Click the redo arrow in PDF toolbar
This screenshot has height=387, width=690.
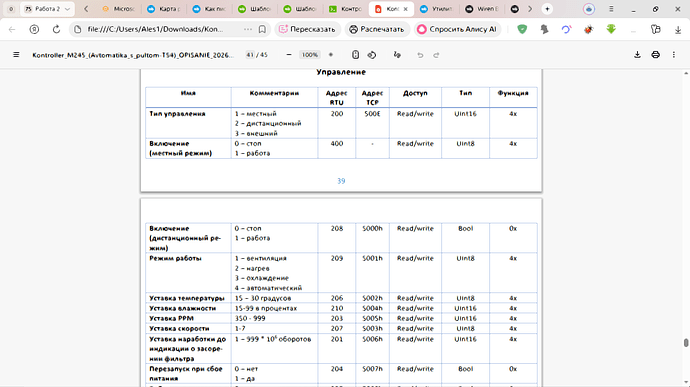[x=436, y=55]
